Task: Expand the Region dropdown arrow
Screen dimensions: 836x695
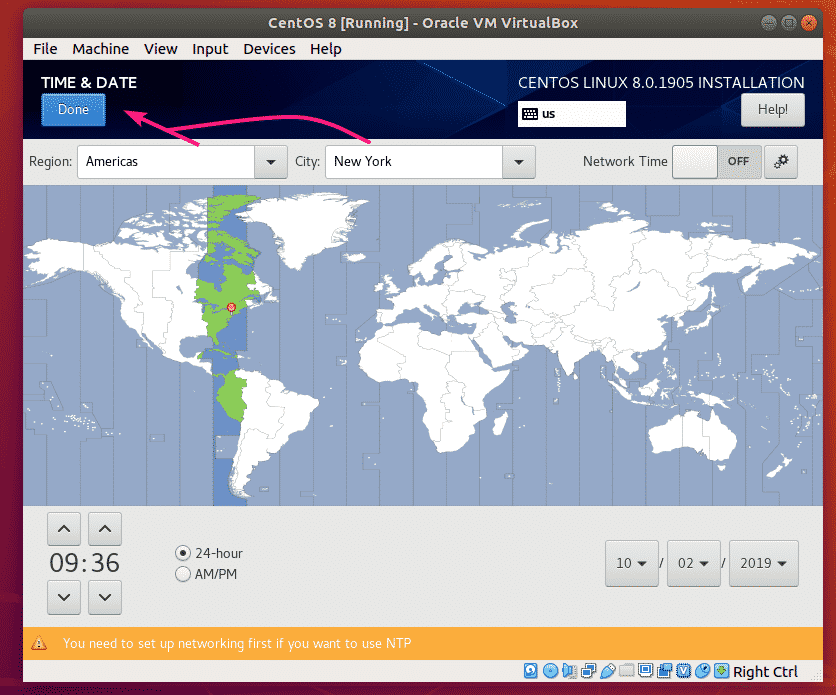Action: (271, 162)
